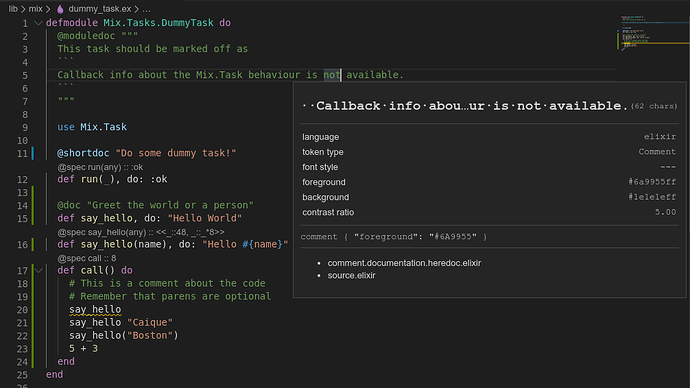Click the 'font style' row label

pos(320,167)
